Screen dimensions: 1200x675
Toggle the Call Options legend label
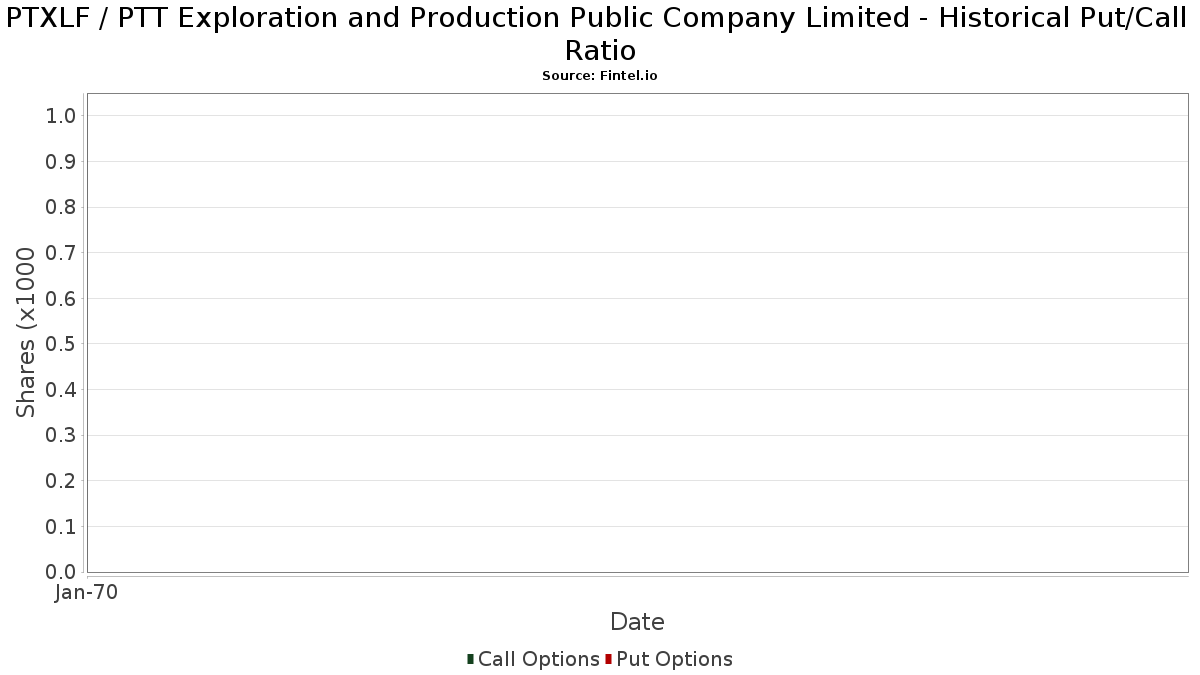pos(538,659)
